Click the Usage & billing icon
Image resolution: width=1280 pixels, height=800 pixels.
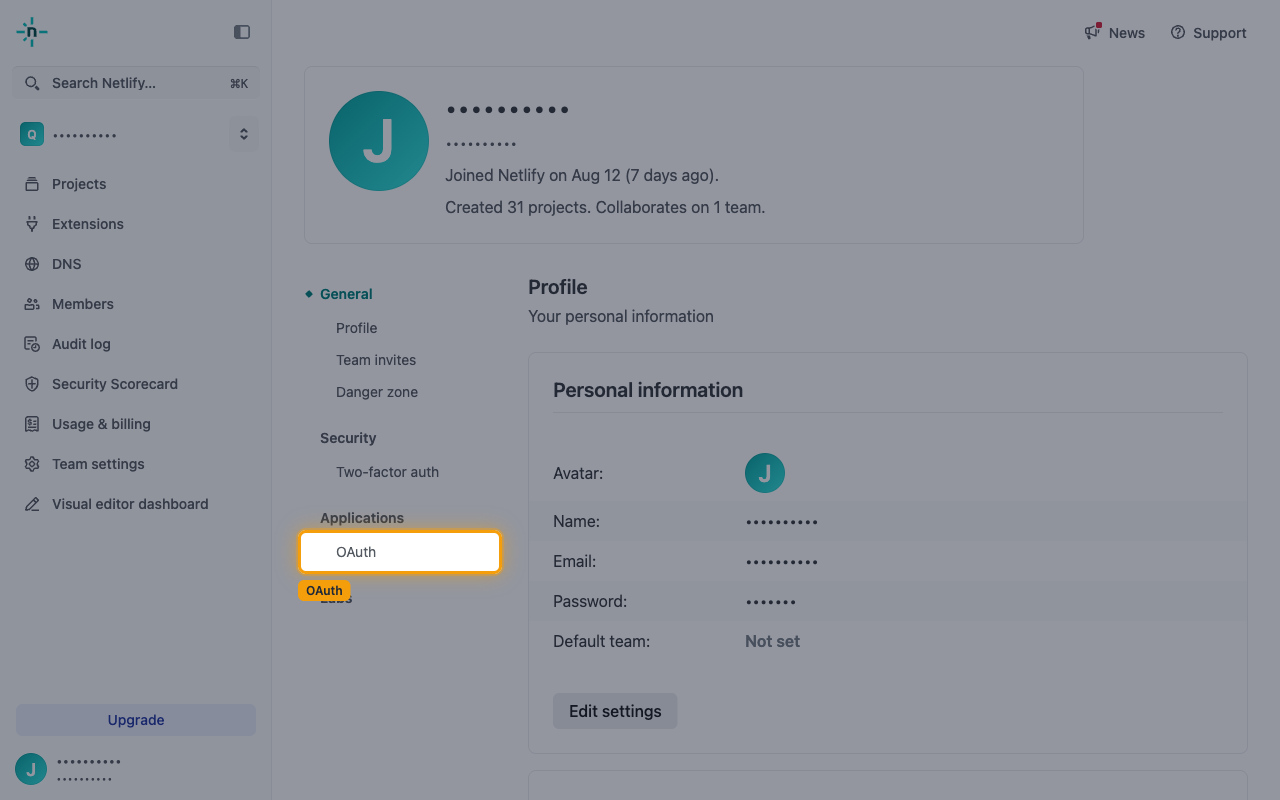(x=32, y=424)
